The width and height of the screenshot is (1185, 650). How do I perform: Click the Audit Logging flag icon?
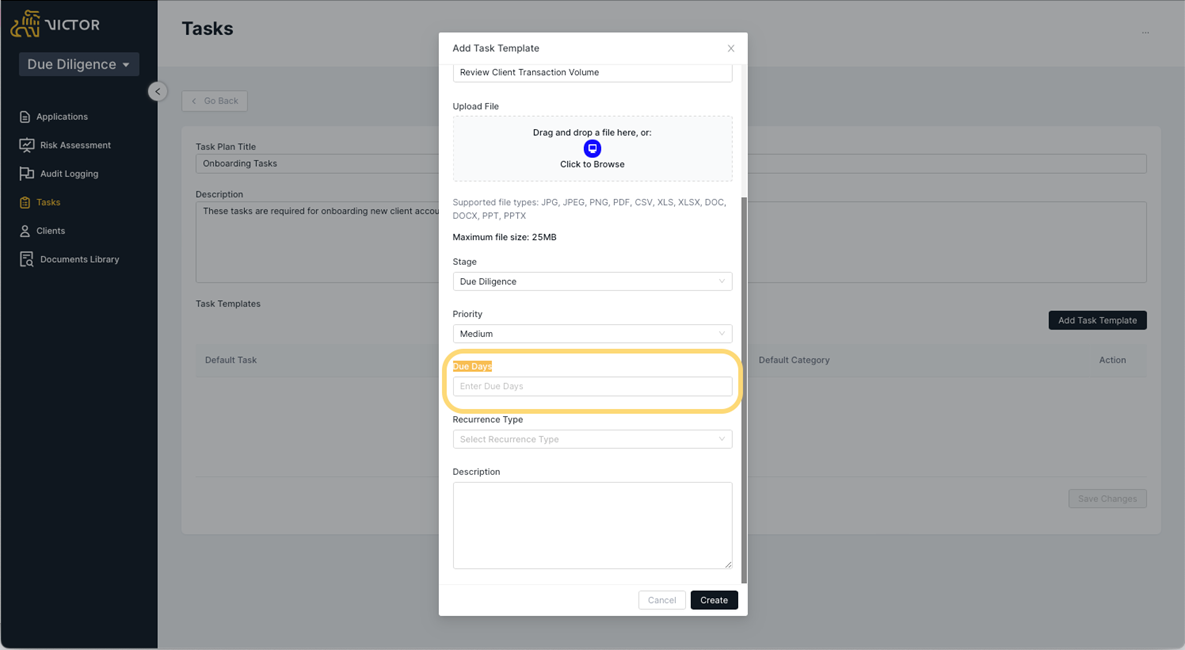(x=26, y=174)
